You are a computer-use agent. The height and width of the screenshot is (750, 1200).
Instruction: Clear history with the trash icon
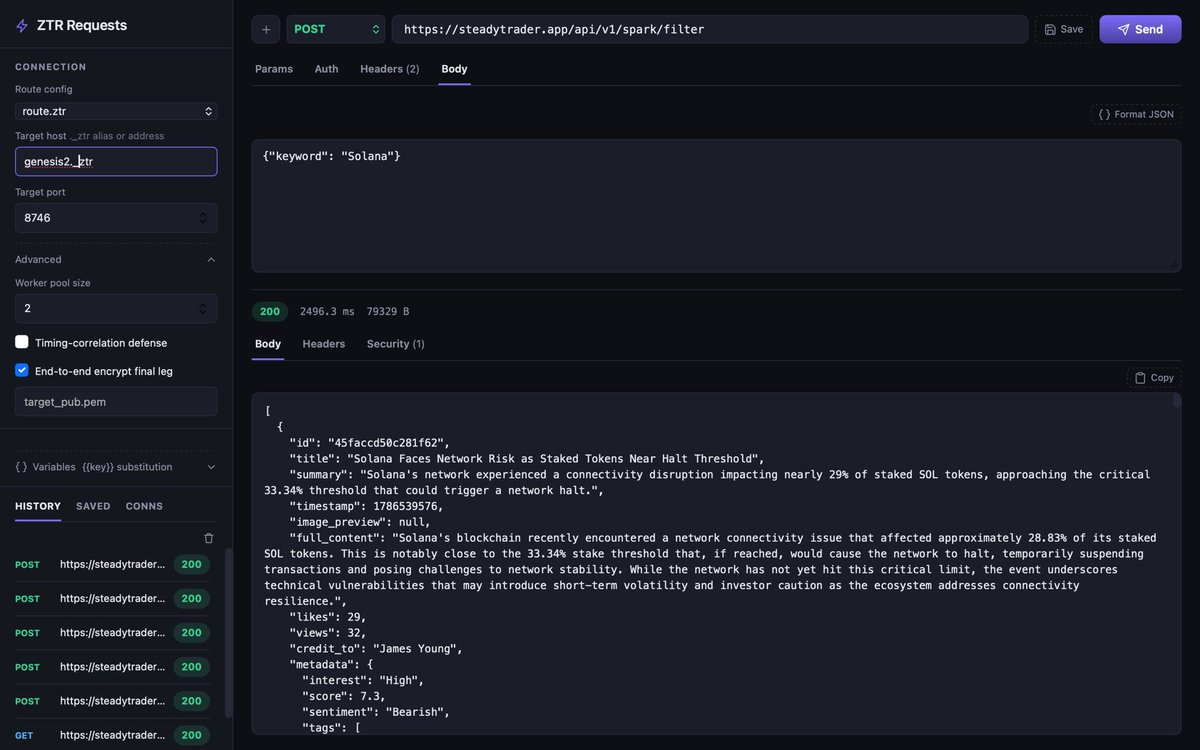click(209, 538)
